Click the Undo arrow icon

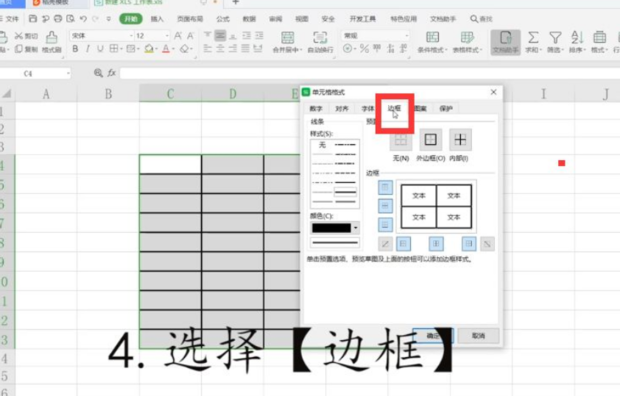tap(83, 19)
